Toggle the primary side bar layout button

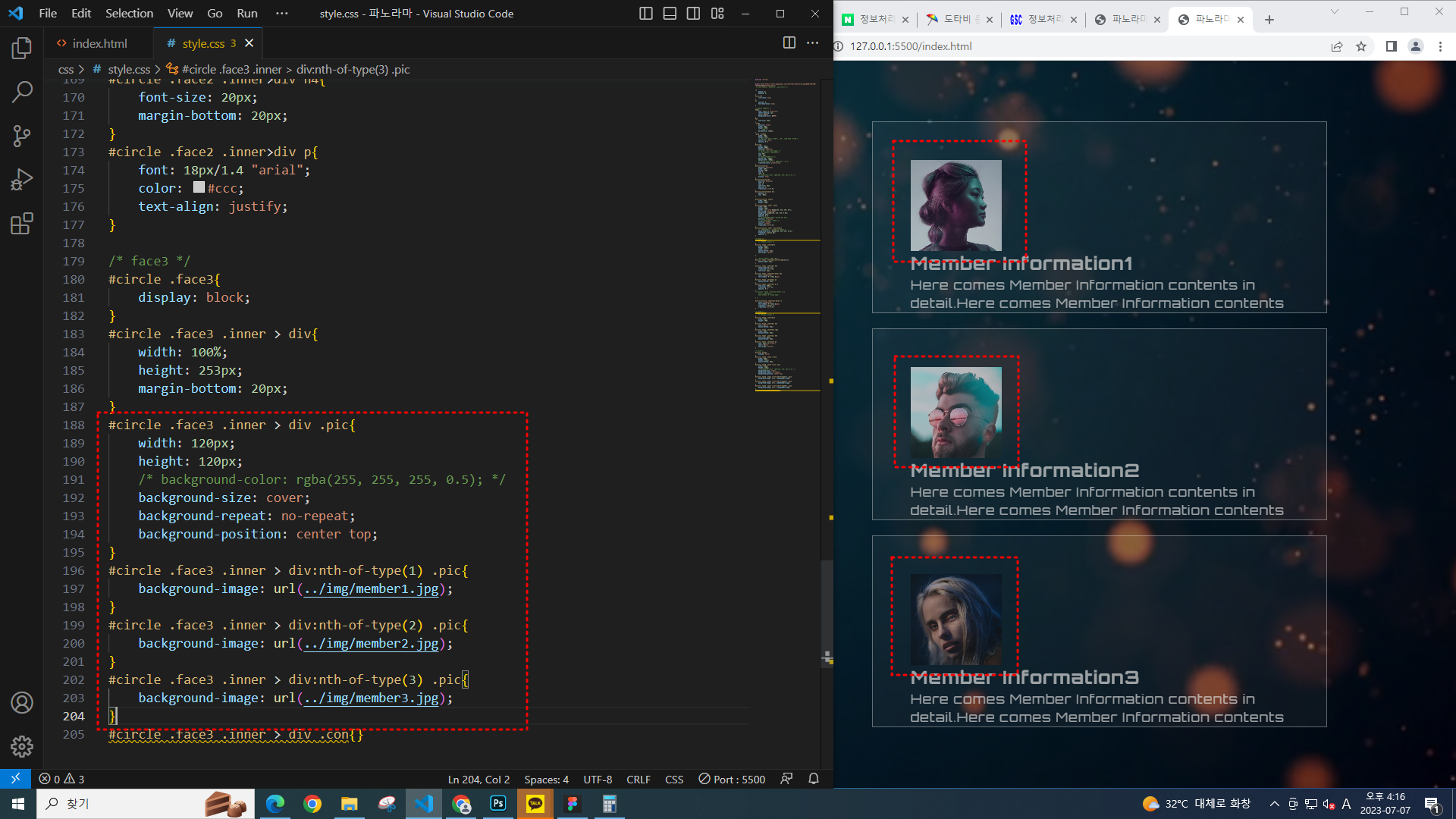645,14
